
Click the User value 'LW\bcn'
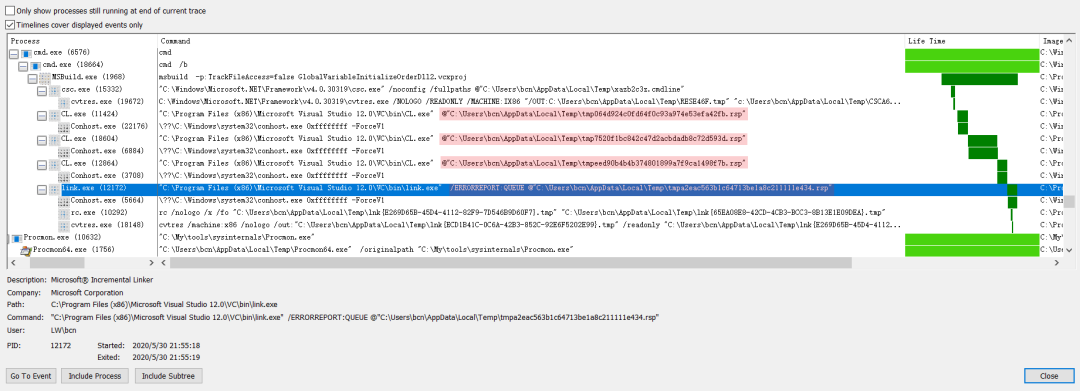point(63,330)
